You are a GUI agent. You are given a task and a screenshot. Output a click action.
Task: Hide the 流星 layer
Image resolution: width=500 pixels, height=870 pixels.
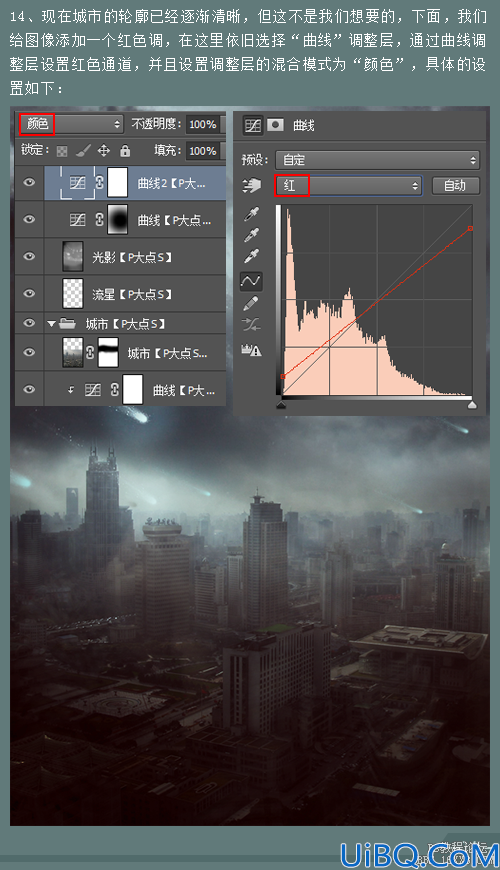pyautogui.click(x=29, y=294)
